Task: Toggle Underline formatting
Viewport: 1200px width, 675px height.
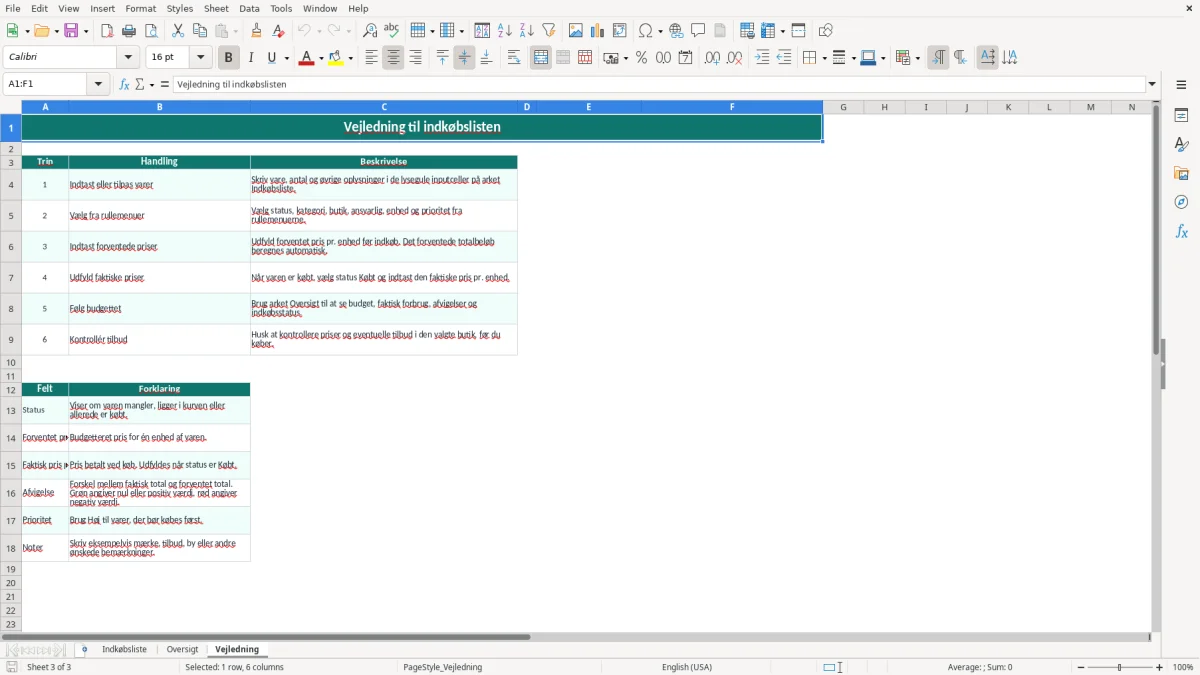Action: click(272, 58)
